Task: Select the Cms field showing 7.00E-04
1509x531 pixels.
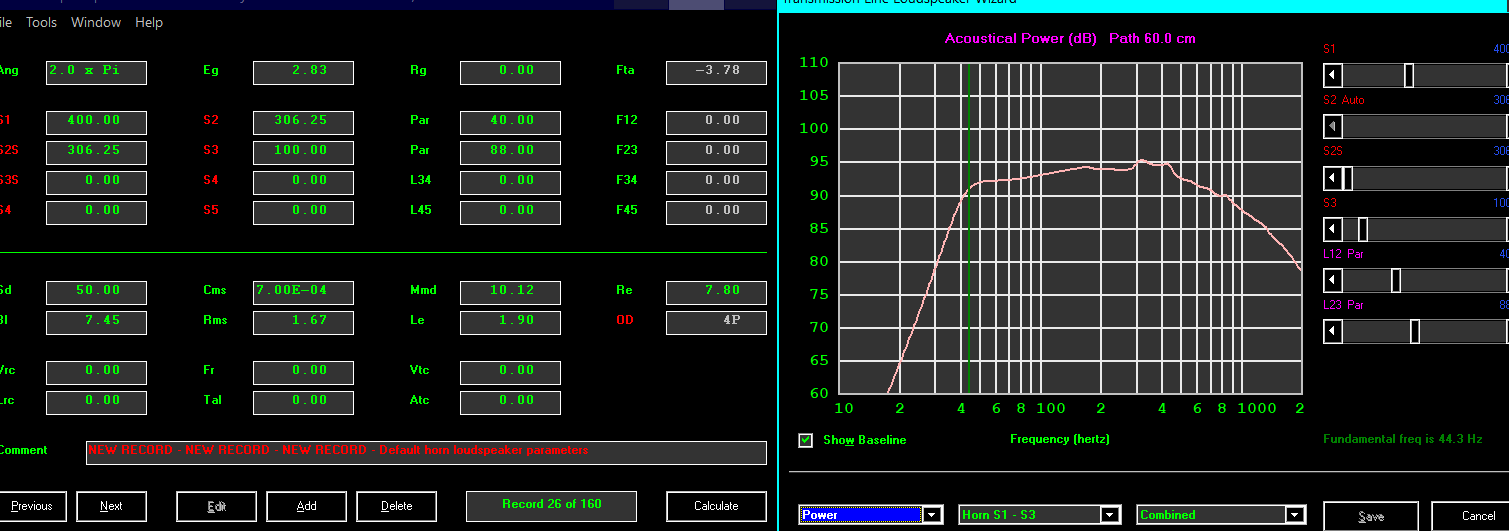Action: pos(303,292)
